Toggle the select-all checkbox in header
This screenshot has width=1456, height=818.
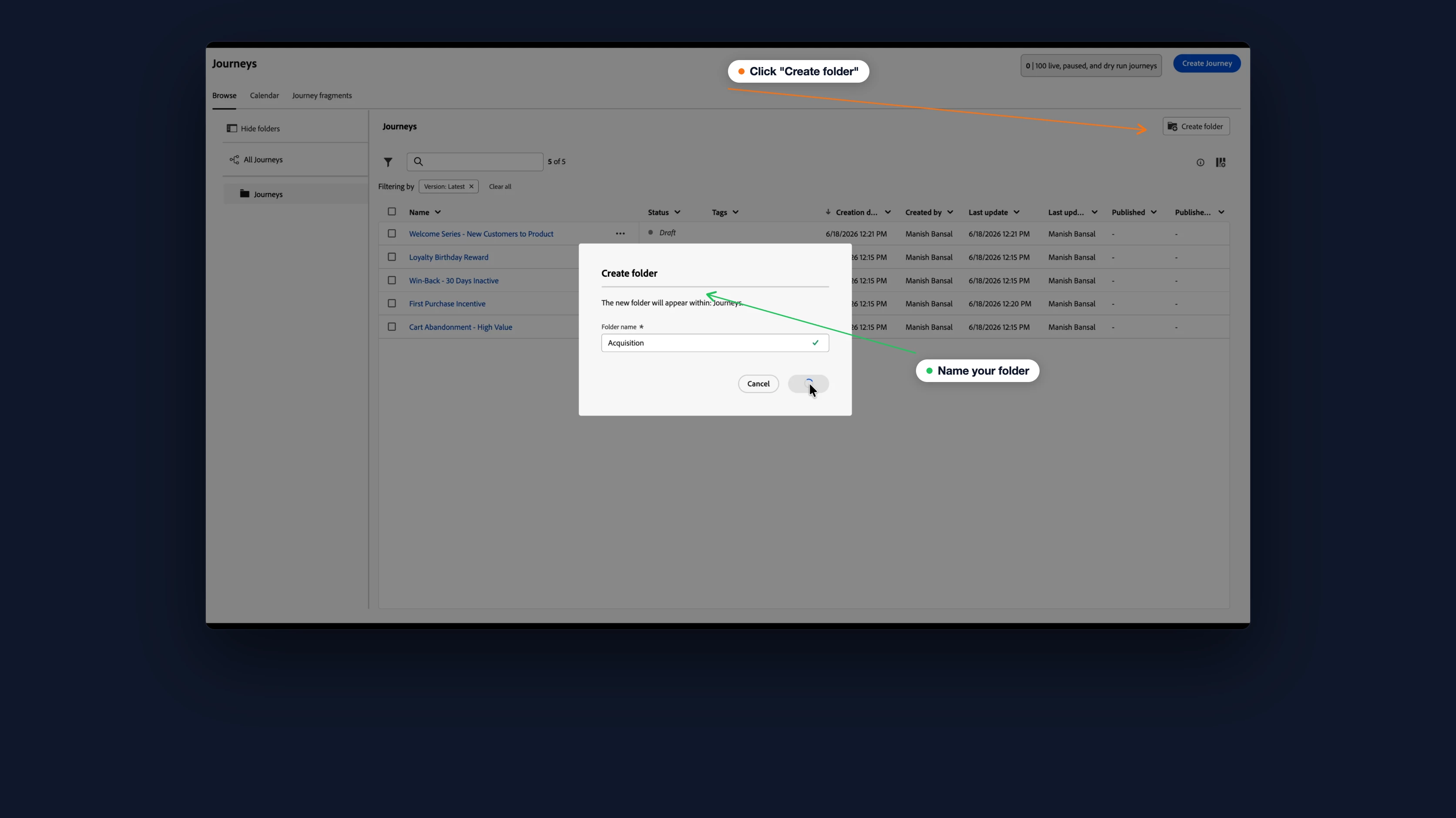coord(392,211)
